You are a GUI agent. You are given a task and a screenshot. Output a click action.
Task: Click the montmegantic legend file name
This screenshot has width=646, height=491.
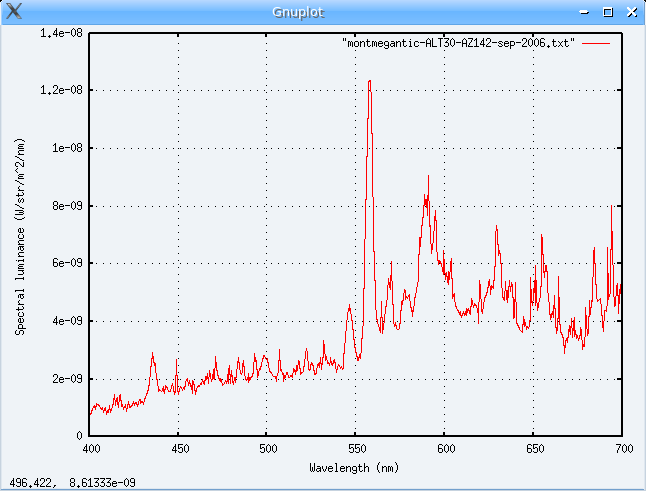(458, 45)
